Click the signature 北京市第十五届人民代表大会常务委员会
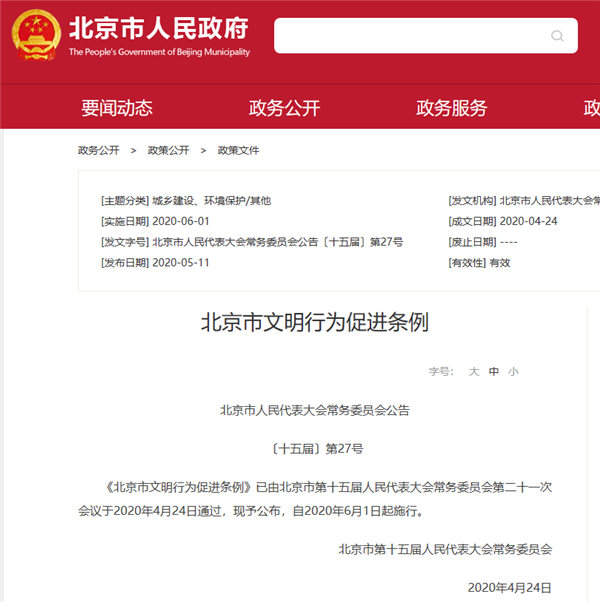 445,549
